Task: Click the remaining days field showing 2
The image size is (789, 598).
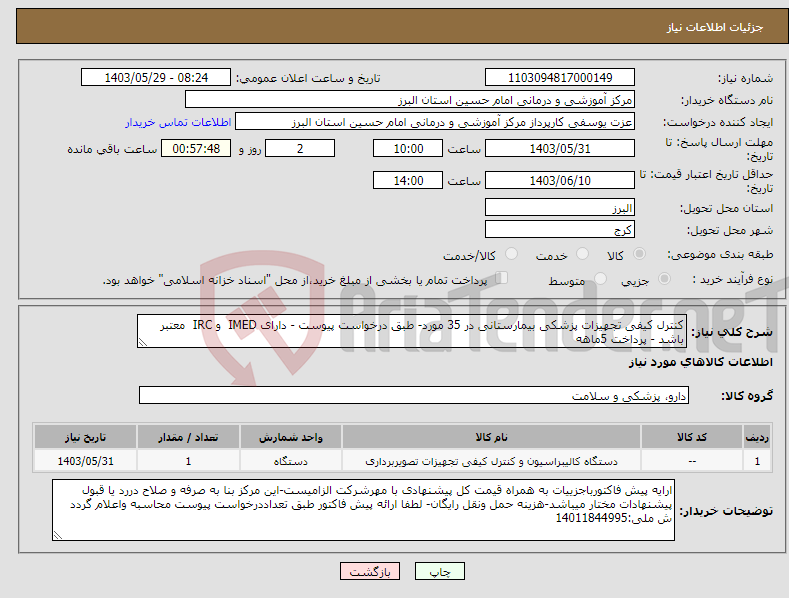Action: click(x=300, y=148)
